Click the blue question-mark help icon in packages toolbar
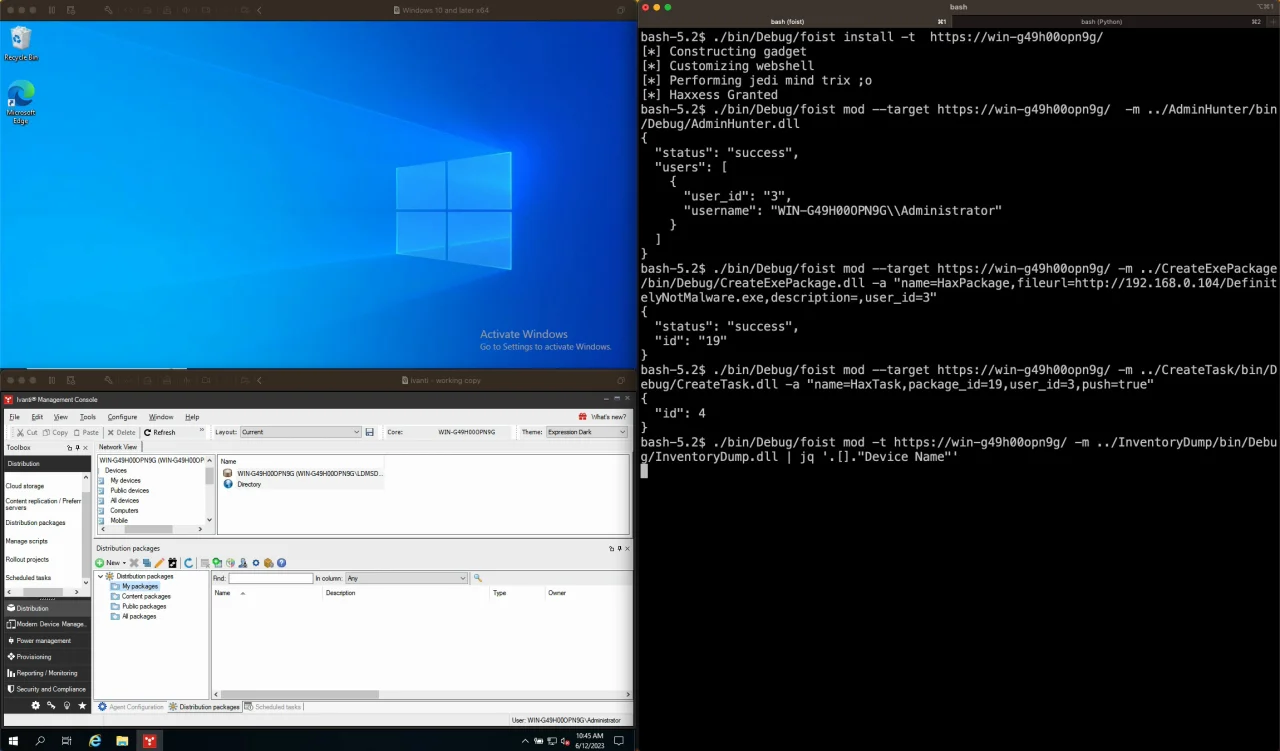1280x751 pixels. point(281,563)
